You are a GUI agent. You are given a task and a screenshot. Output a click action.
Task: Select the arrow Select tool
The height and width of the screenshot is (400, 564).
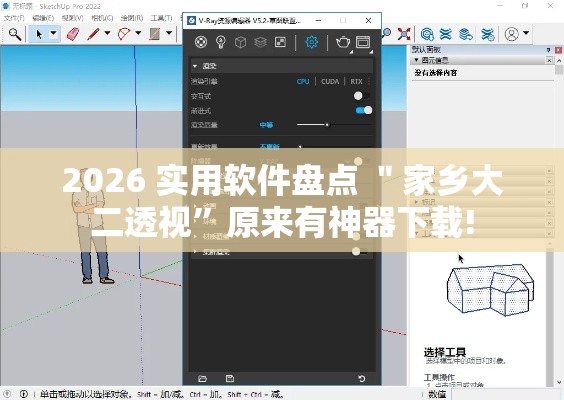point(39,34)
